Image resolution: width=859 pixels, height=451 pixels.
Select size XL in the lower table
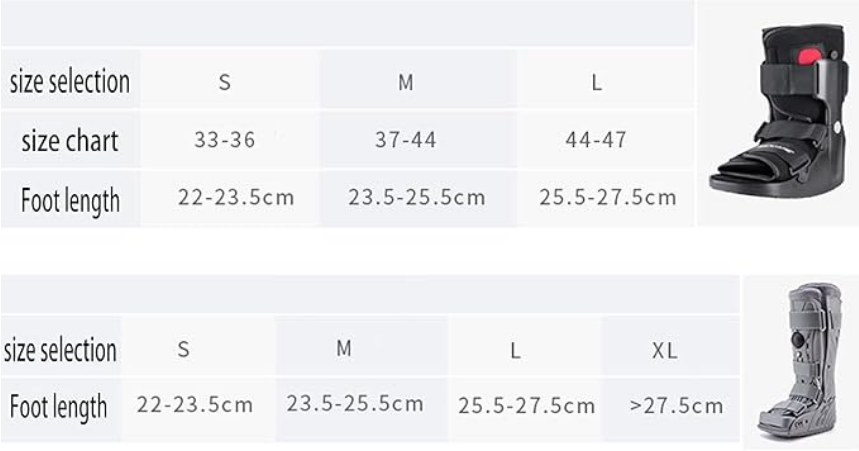(665, 351)
